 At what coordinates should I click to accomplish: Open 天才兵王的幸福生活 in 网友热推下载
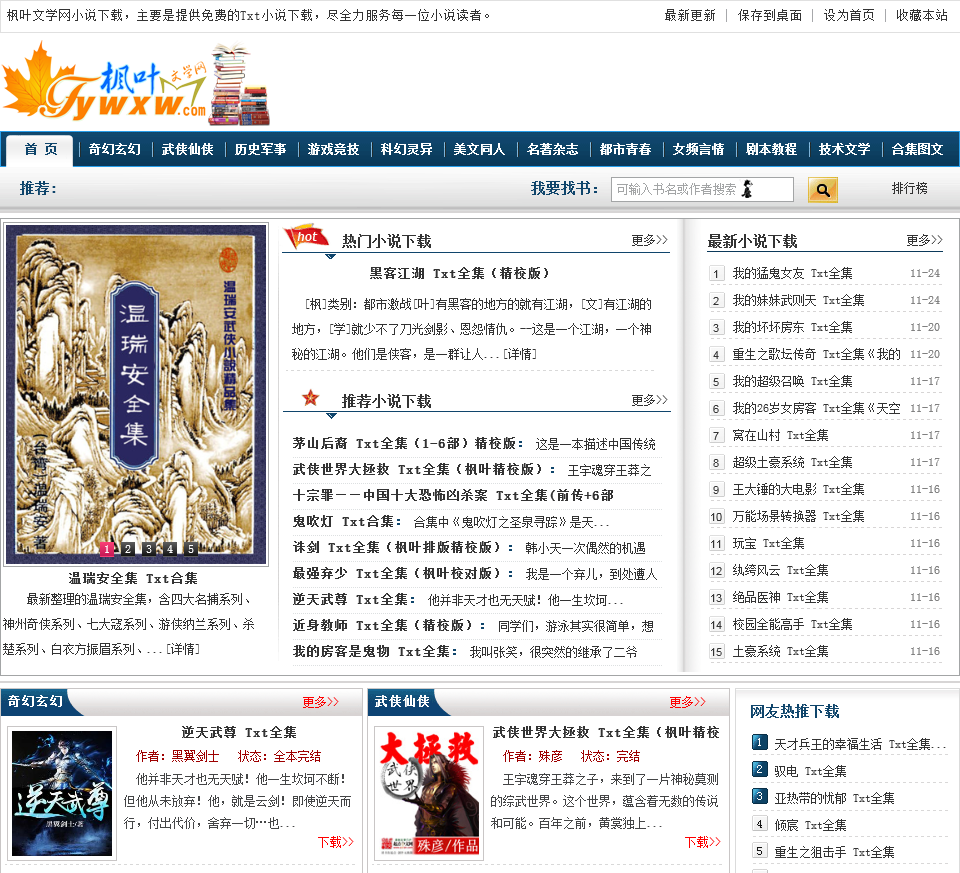tap(860, 744)
